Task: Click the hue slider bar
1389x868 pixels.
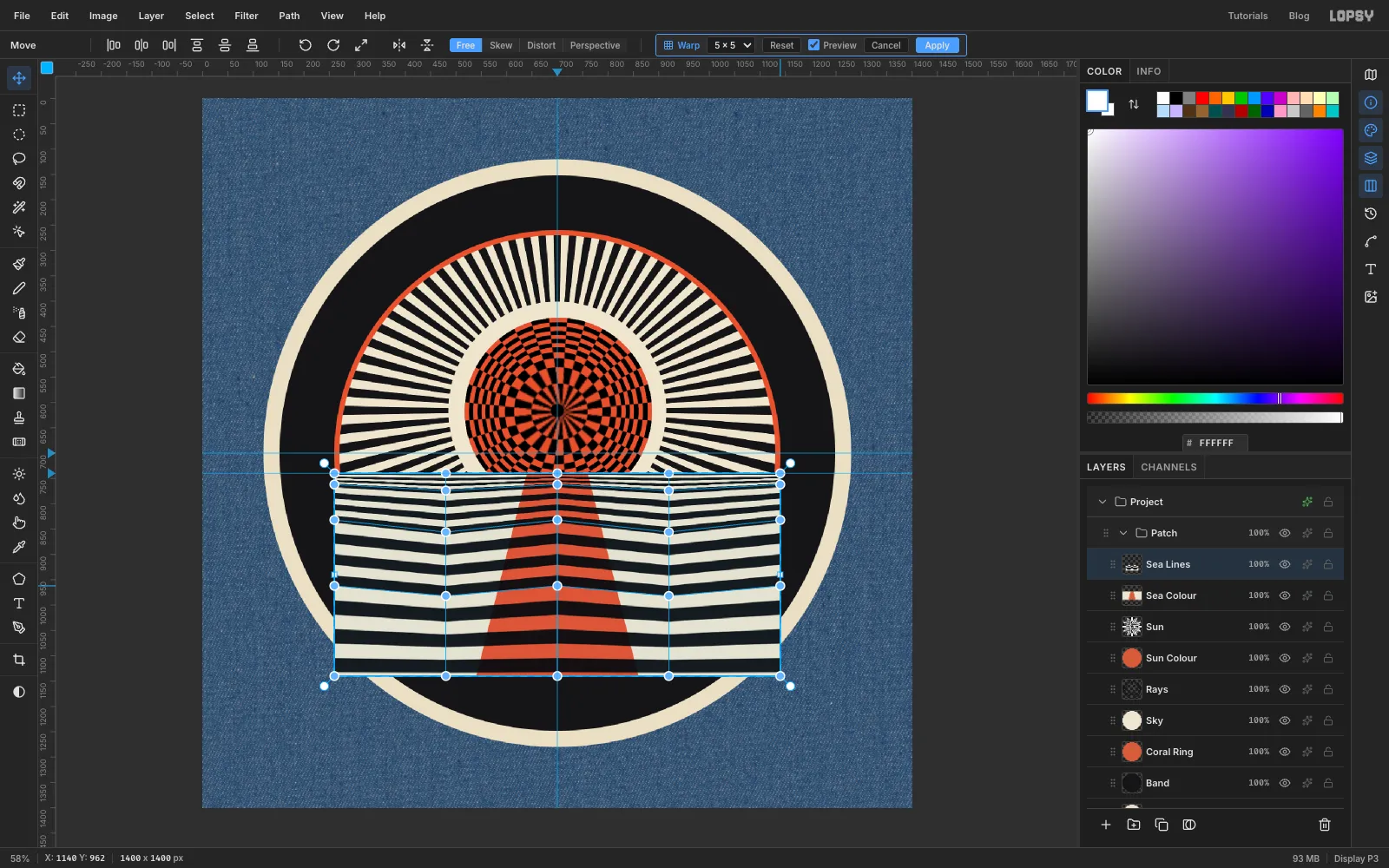Action: coord(1215,398)
